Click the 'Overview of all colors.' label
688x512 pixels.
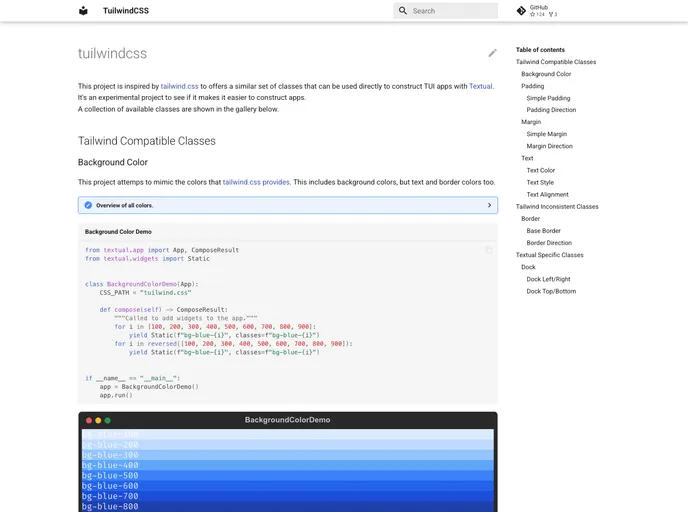click(125, 205)
